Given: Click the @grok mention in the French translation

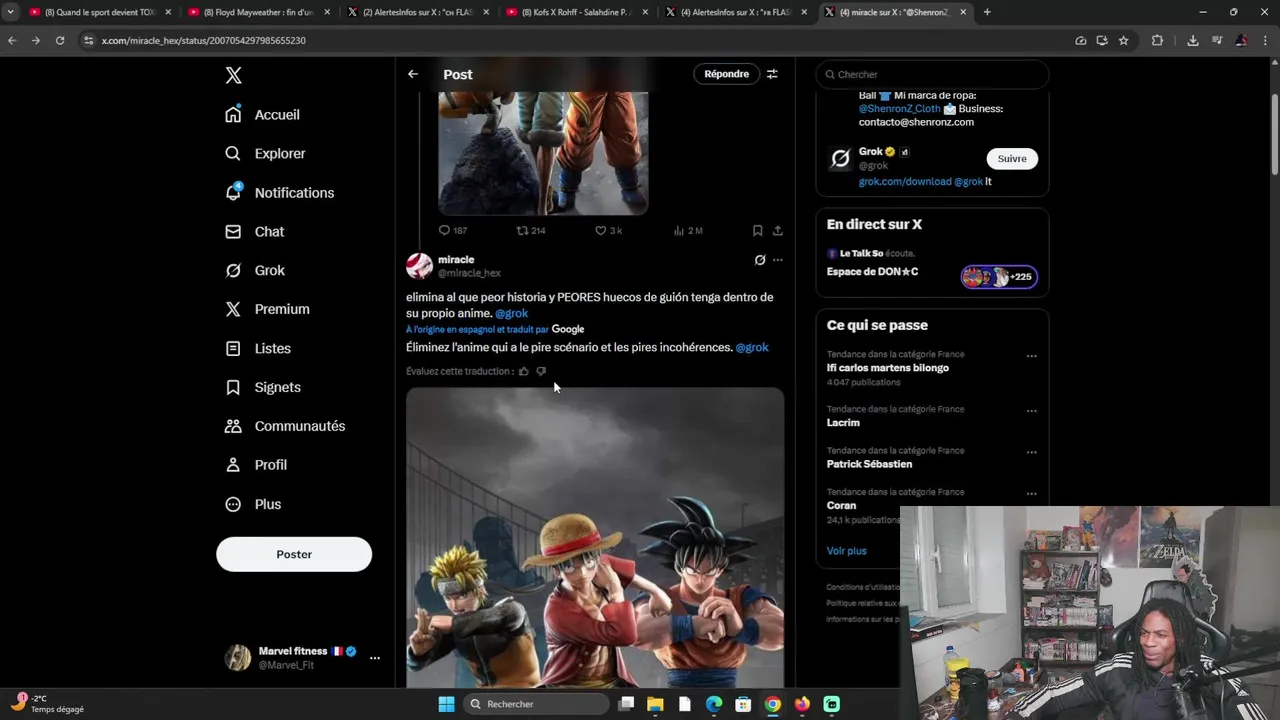Looking at the screenshot, I should click(x=752, y=347).
